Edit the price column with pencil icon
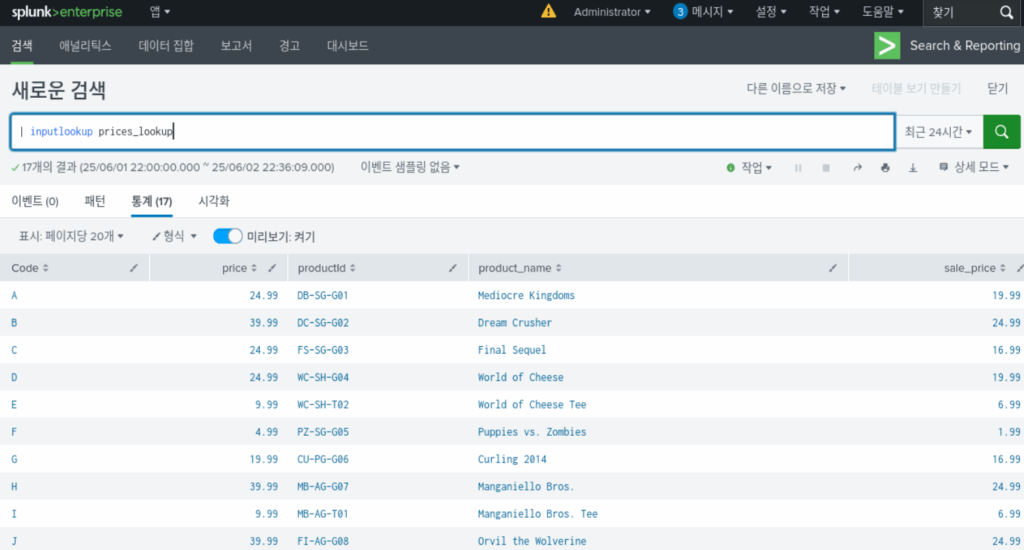Viewport: 1024px width, 550px height. coord(272,268)
